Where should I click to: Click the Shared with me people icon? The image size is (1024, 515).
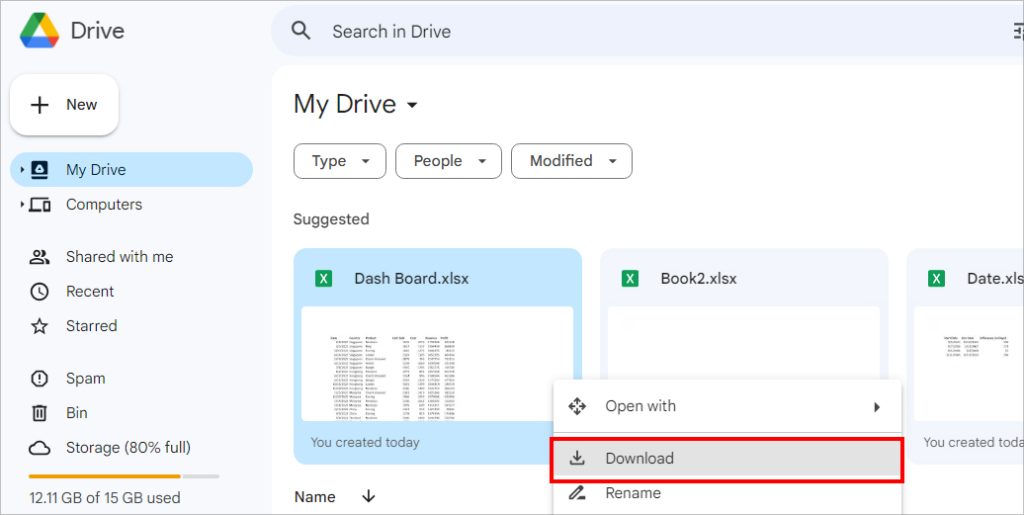40,257
